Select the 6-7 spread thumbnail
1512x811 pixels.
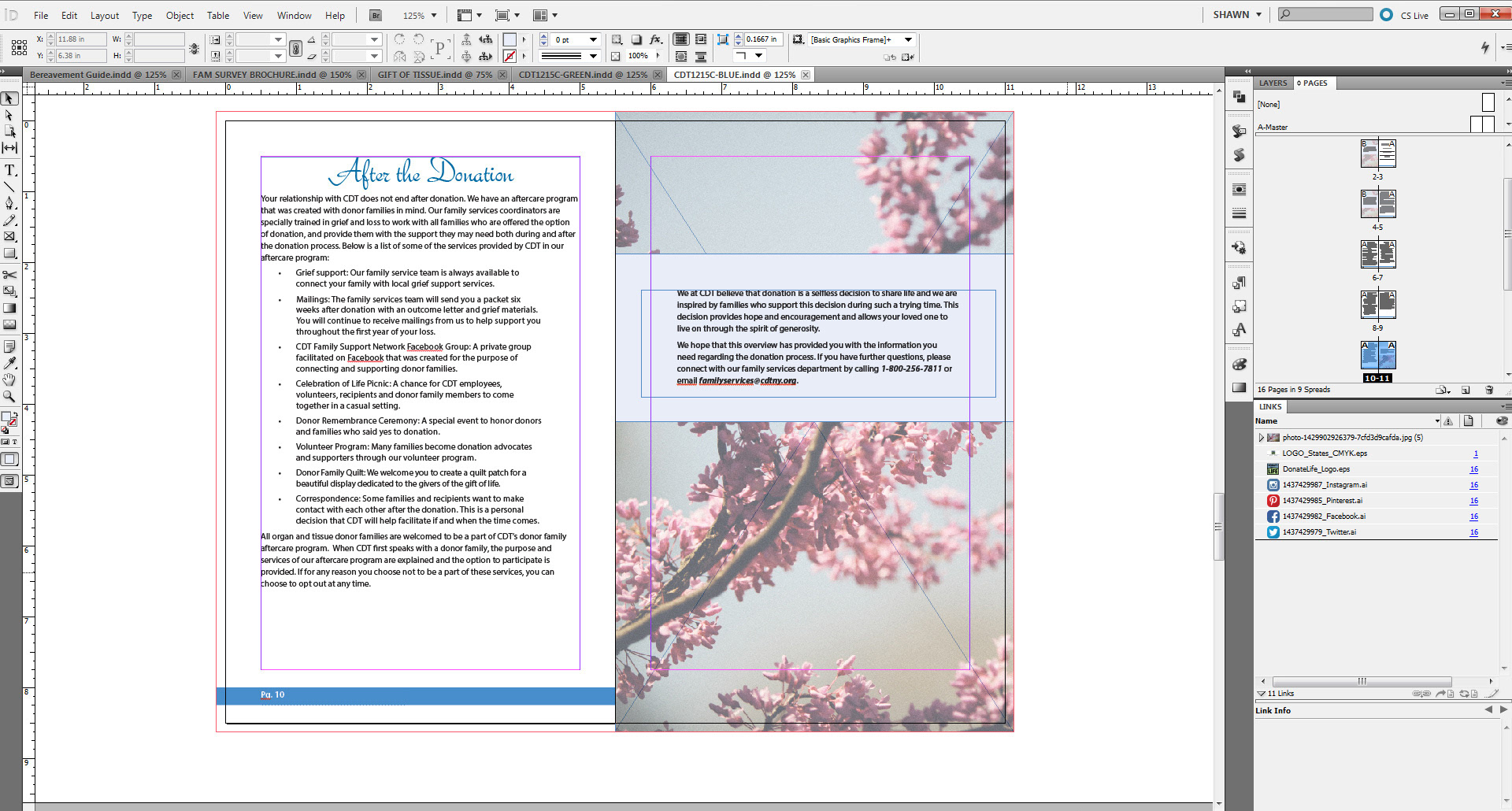(1377, 254)
